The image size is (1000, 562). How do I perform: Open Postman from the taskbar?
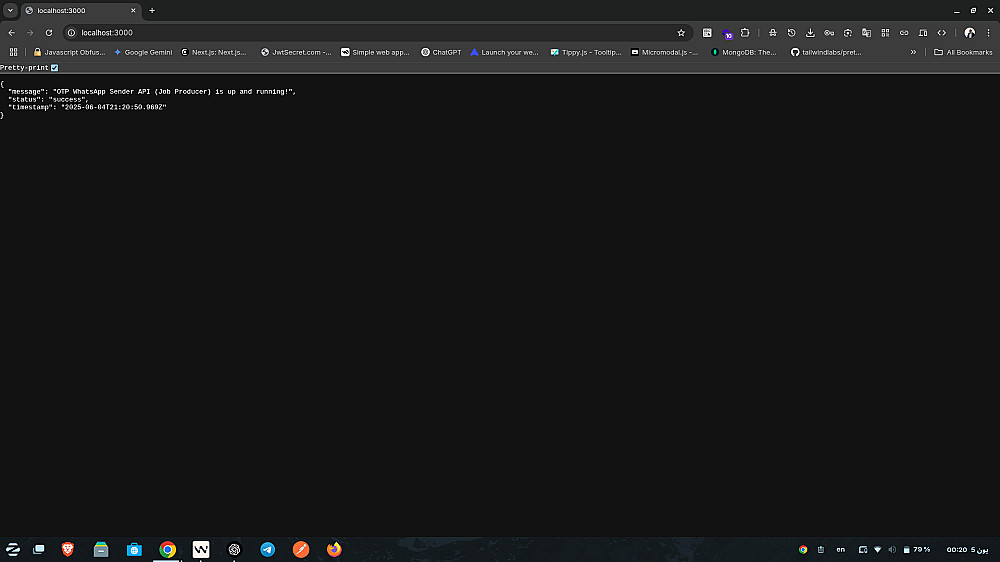301,549
